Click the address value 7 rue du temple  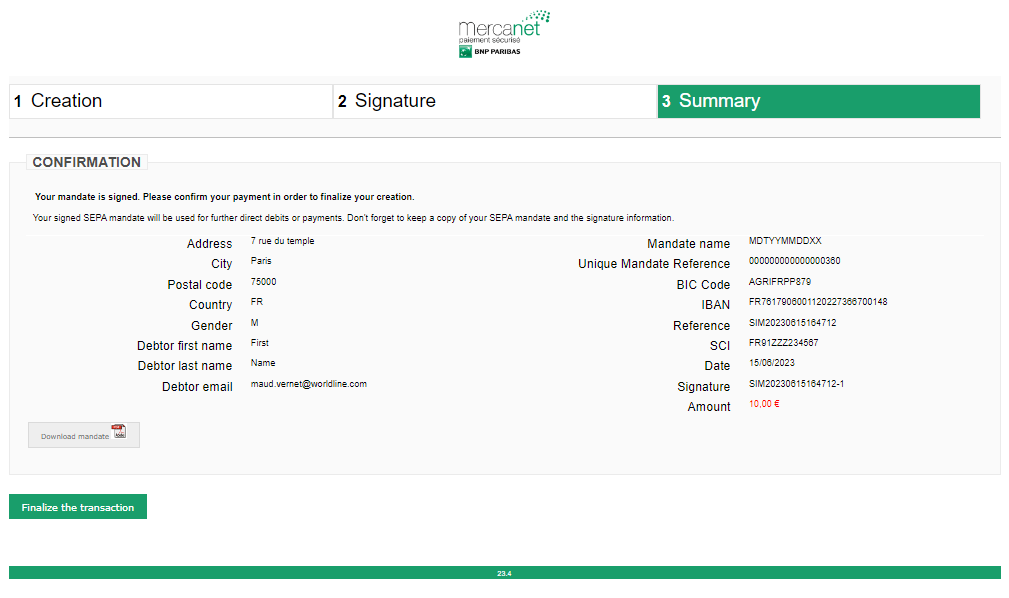click(x=282, y=241)
